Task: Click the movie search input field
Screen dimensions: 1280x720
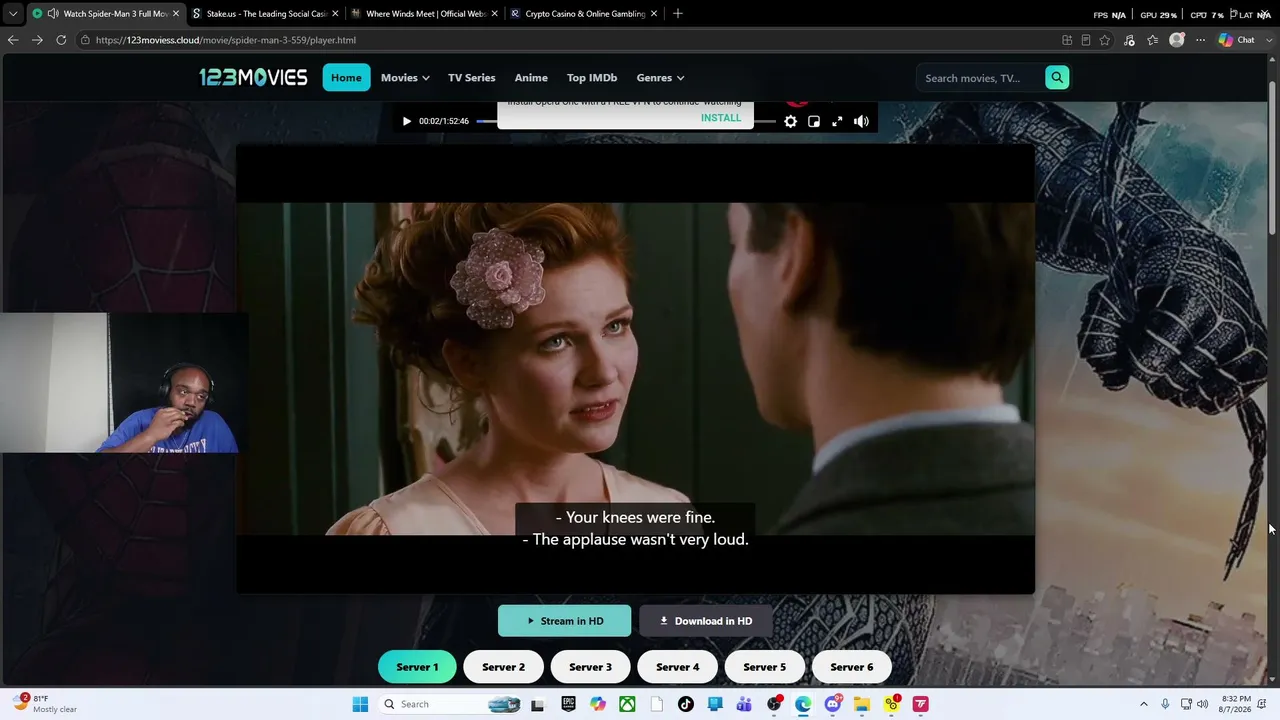Action: 980,78
